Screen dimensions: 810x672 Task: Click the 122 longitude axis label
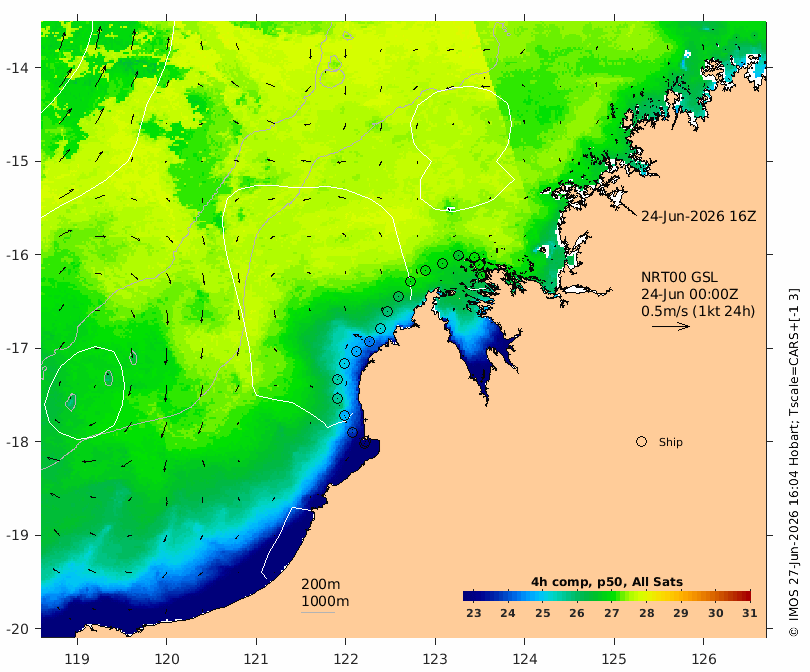click(346, 659)
